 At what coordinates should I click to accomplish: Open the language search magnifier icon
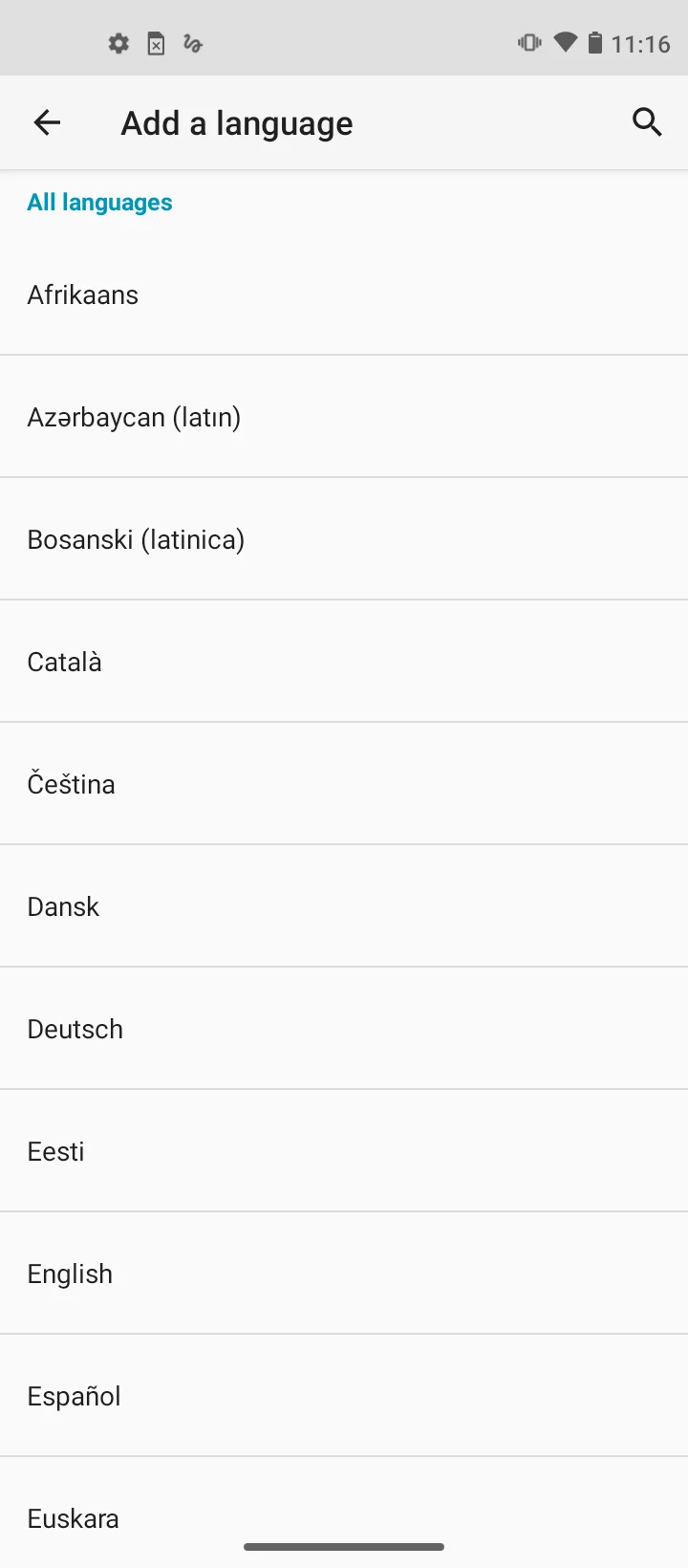(647, 122)
